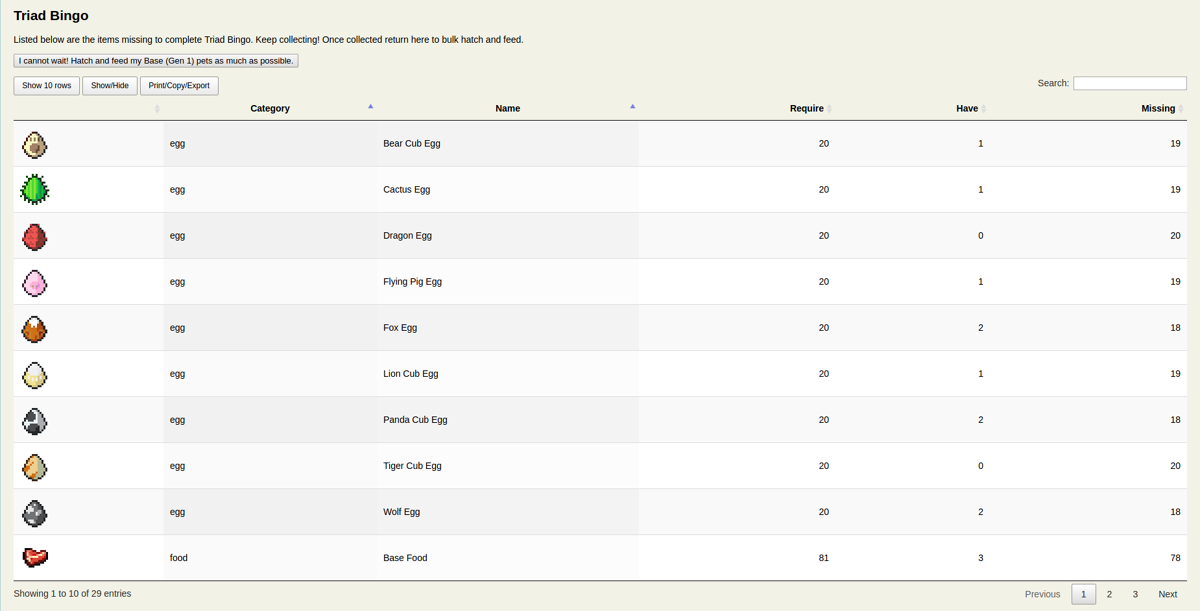Click the Flying Pig Egg icon

pyautogui.click(x=34, y=282)
